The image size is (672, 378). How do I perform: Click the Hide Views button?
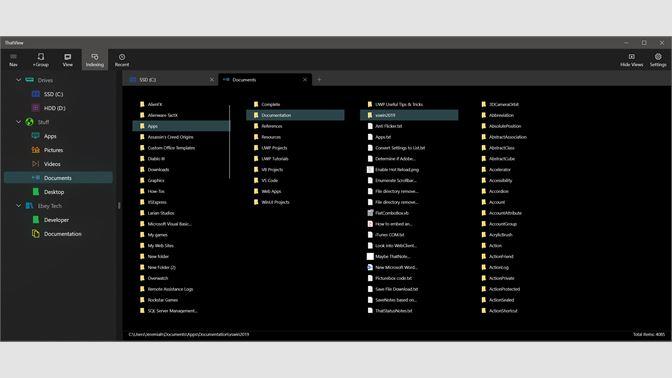pos(632,60)
